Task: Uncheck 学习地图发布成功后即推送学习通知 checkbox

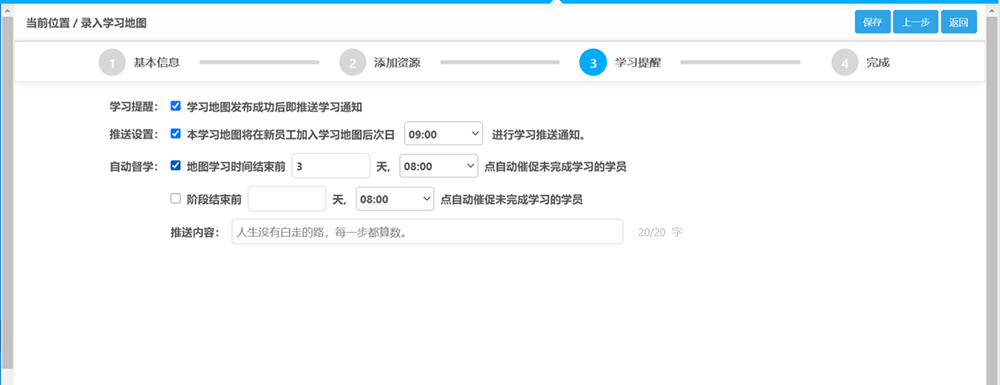Action: [175, 106]
